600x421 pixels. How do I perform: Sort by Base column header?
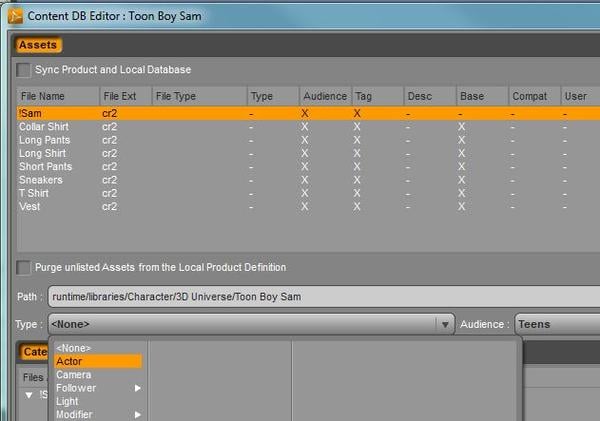tap(482, 96)
